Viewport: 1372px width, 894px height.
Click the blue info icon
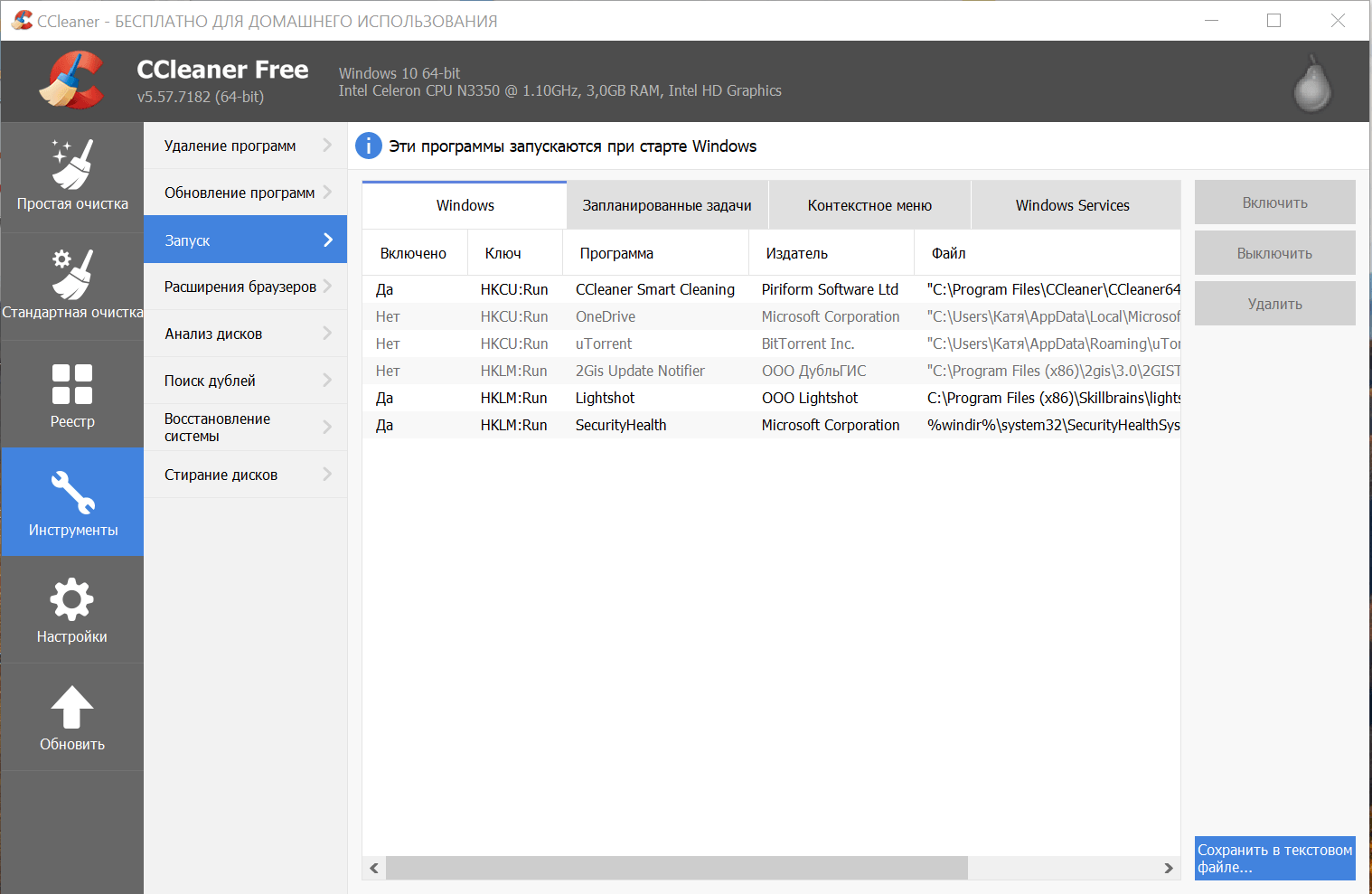point(369,146)
